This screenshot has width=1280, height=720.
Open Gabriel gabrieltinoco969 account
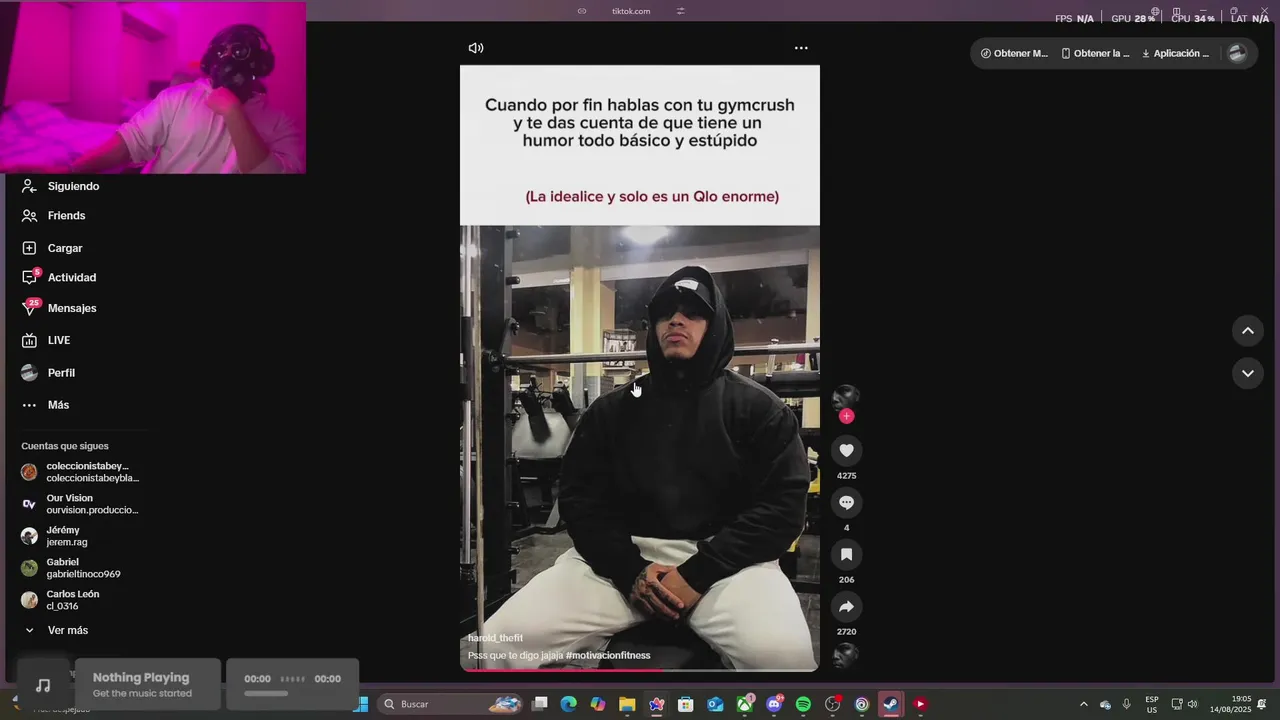[x=72, y=568]
